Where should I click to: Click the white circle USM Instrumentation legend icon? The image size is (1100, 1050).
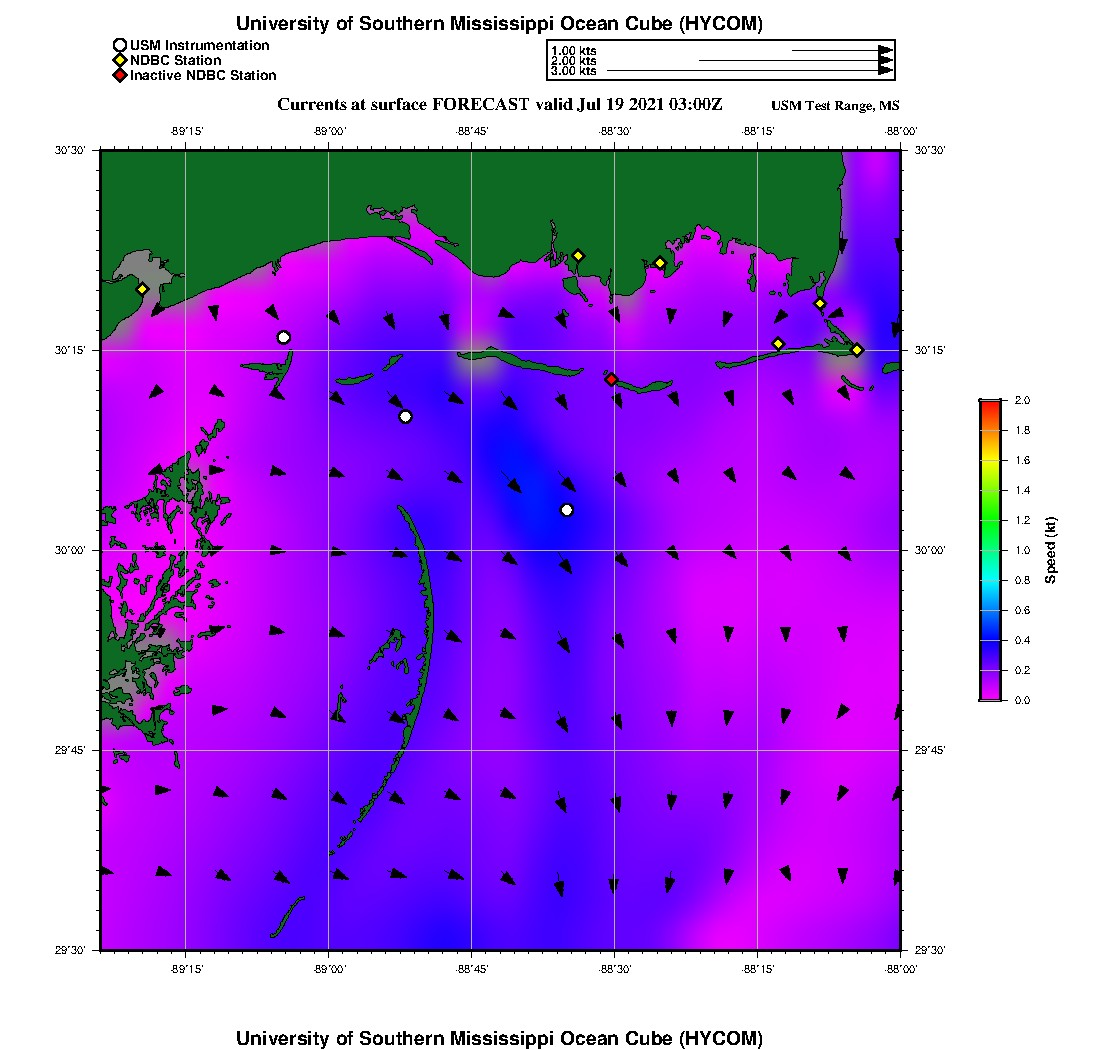pyautogui.click(x=120, y=46)
